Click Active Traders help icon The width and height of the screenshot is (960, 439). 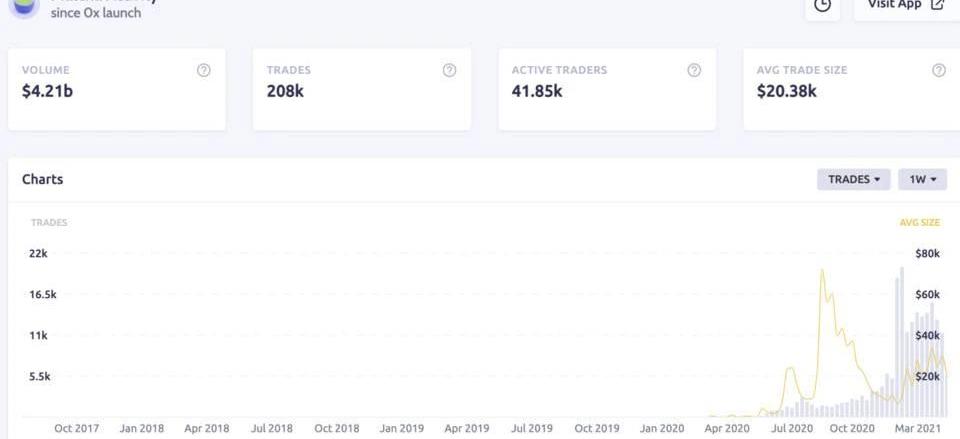point(694,70)
